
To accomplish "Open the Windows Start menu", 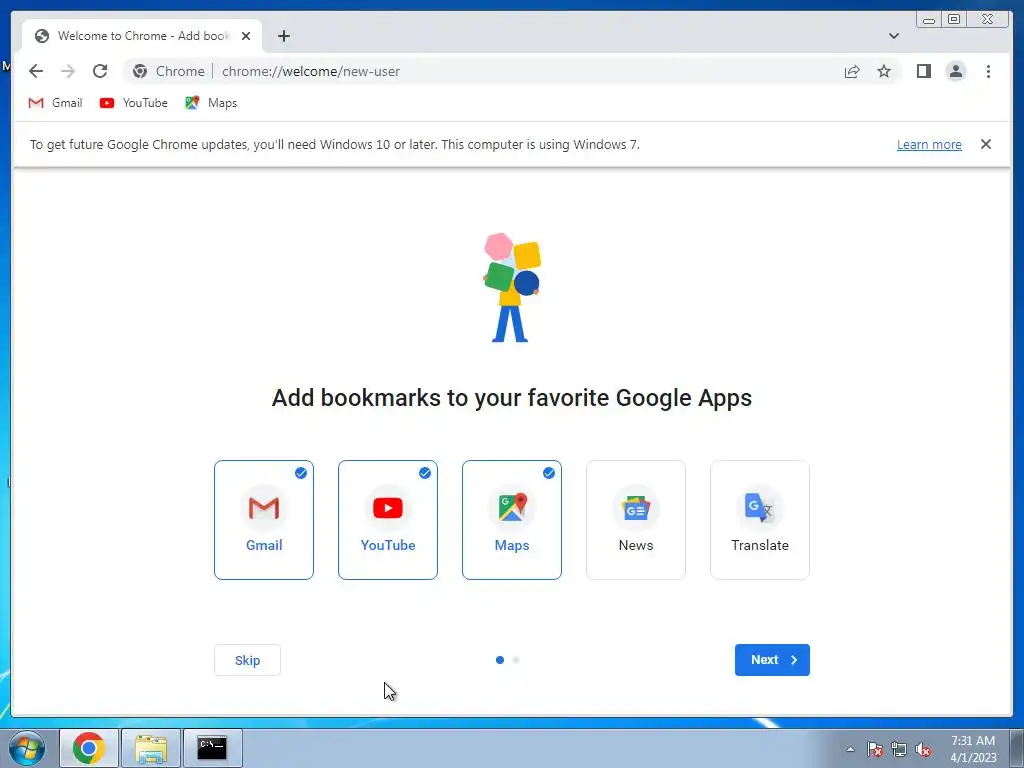I will [x=27, y=748].
